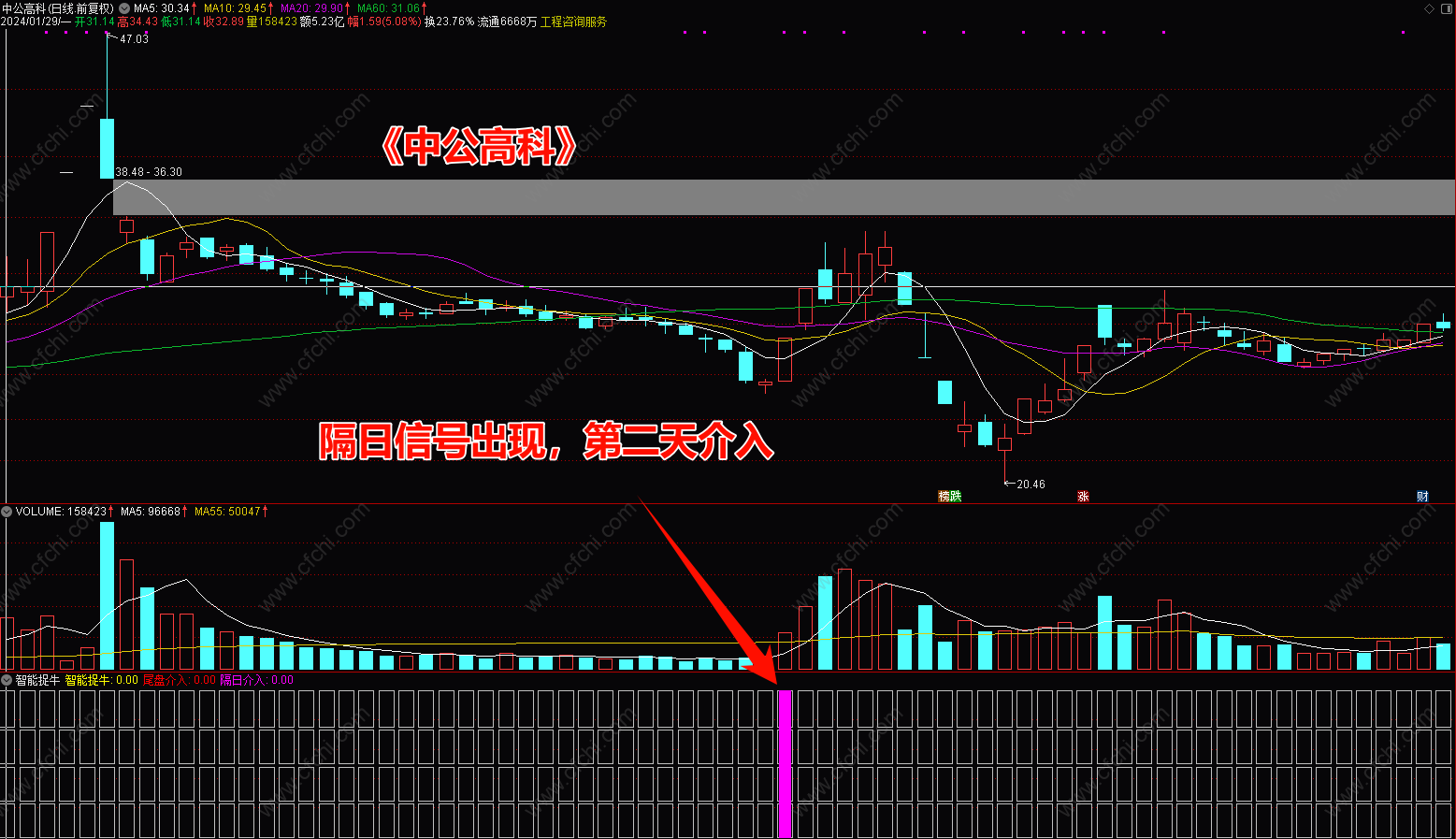Click the 高34.43 high price value
The width and height of the screenshot is (1456, 839).
tap(137, 22)
